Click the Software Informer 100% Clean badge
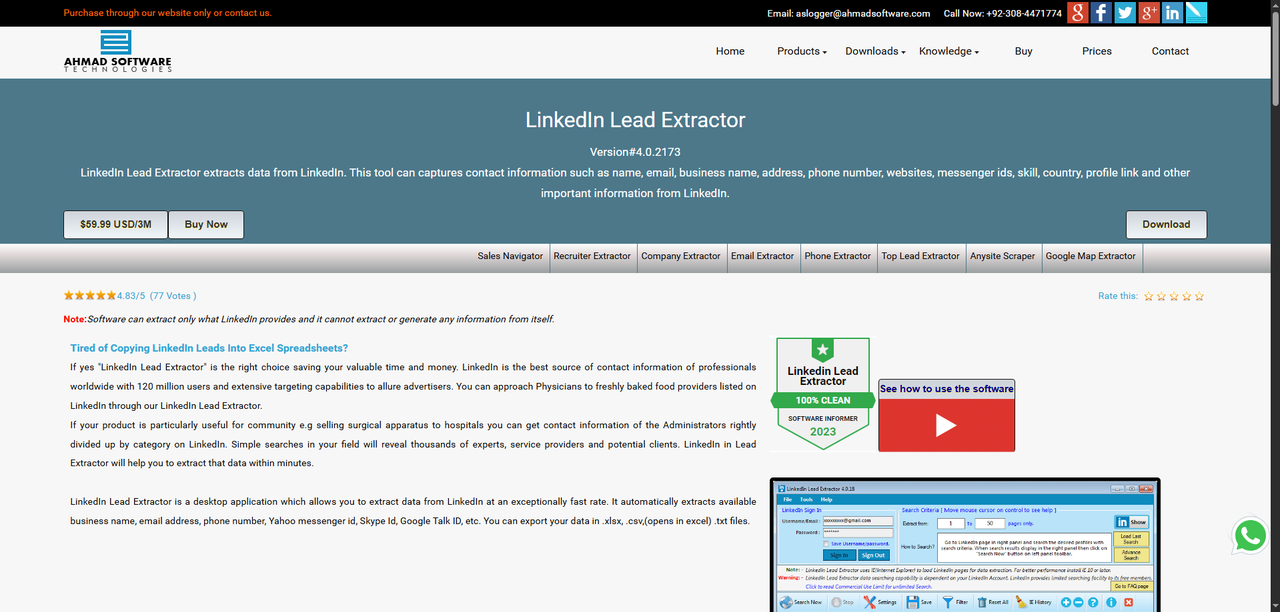Image resolution: width=1280 pixels, height=612 pixels. point(823,394)
